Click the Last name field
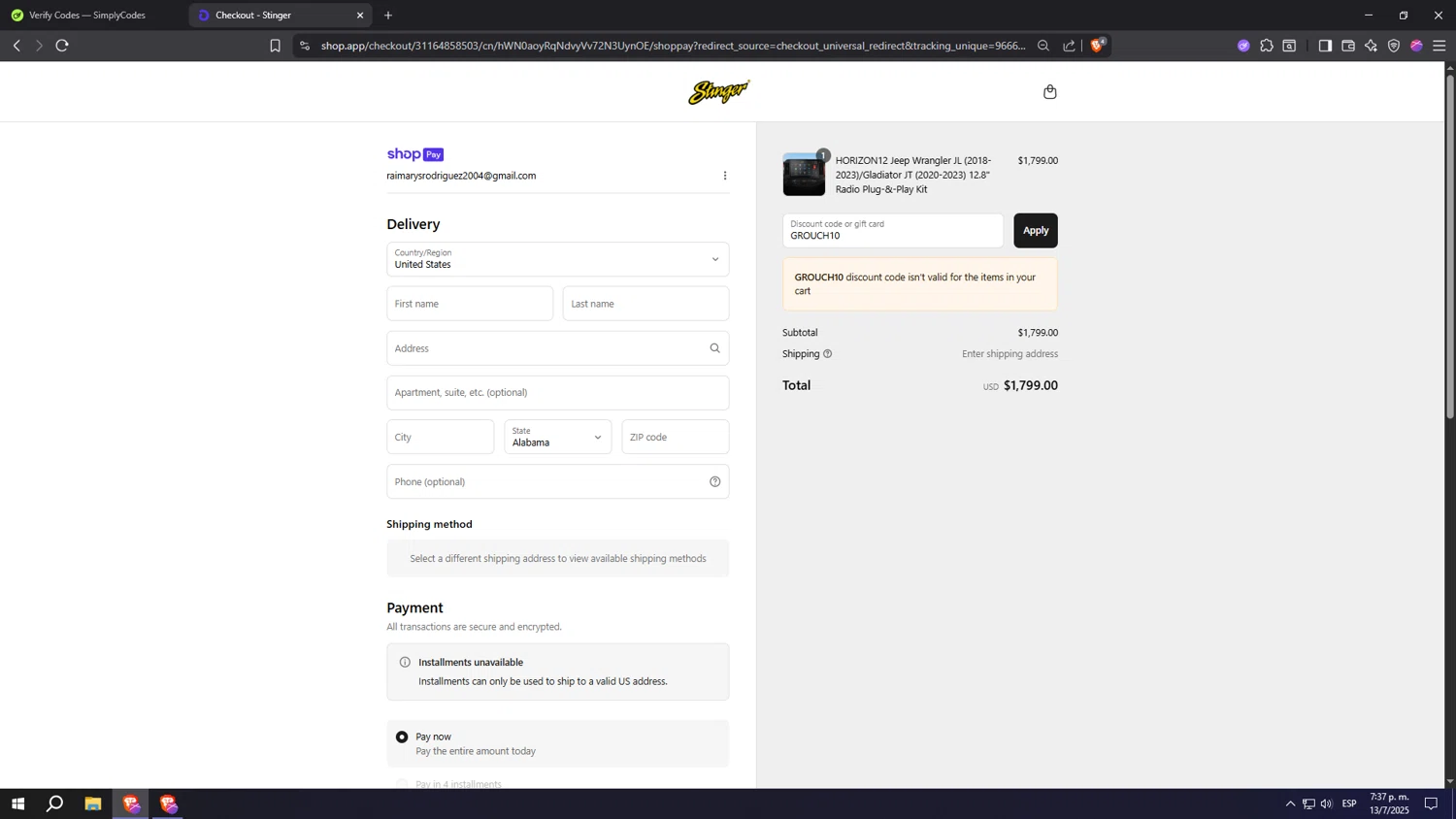Screen dimensions: 1456x819 click(645, 304)
